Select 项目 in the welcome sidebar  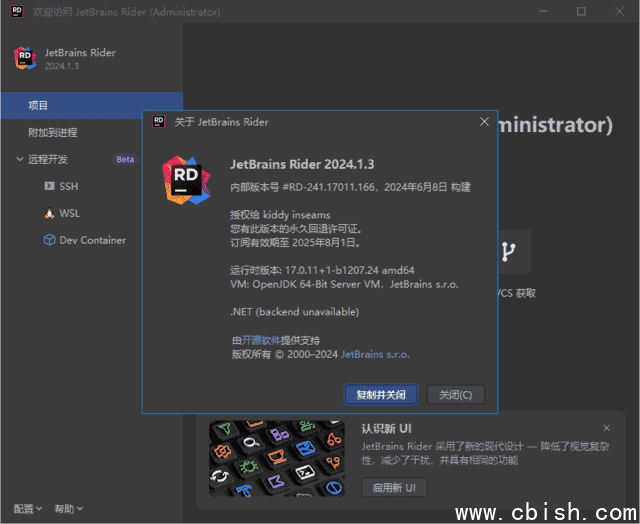pos(92,105)
